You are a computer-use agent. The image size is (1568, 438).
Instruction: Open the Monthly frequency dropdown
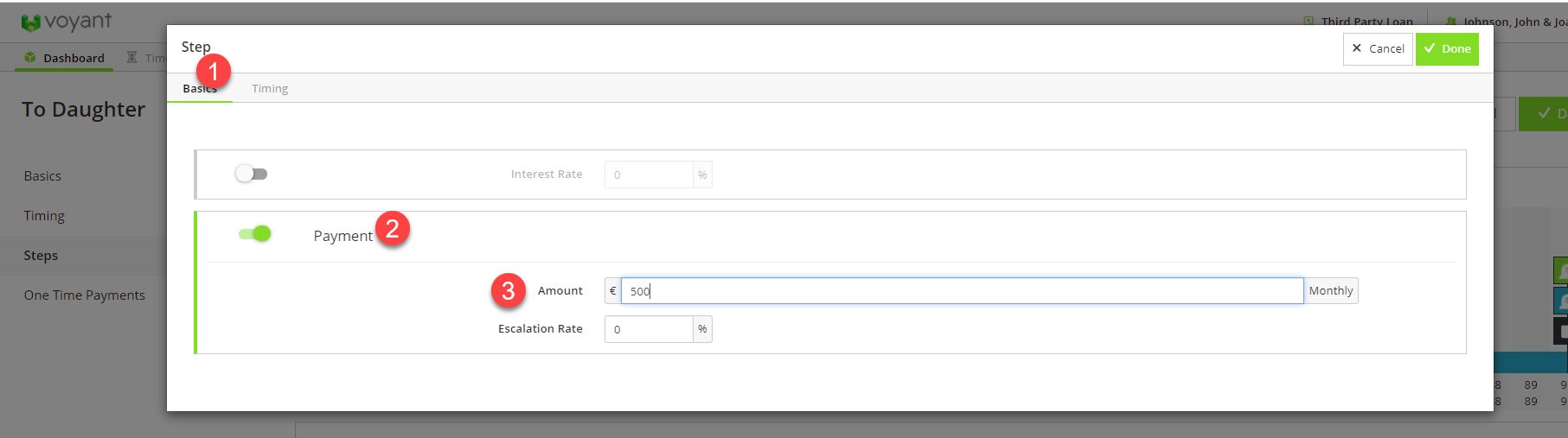(1331, 291)
